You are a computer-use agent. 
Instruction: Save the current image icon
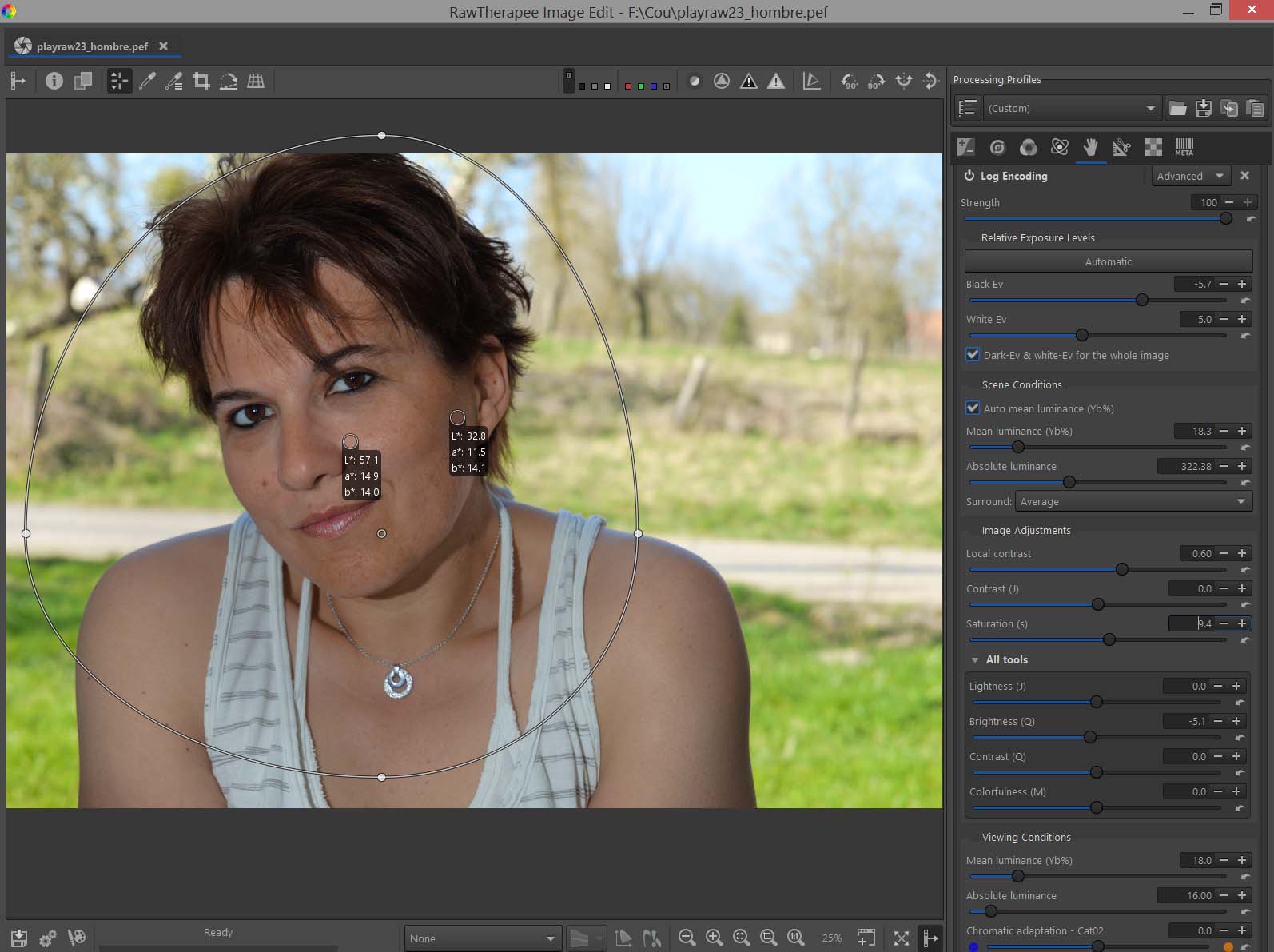pyautogui.click(x=19, y=938)
